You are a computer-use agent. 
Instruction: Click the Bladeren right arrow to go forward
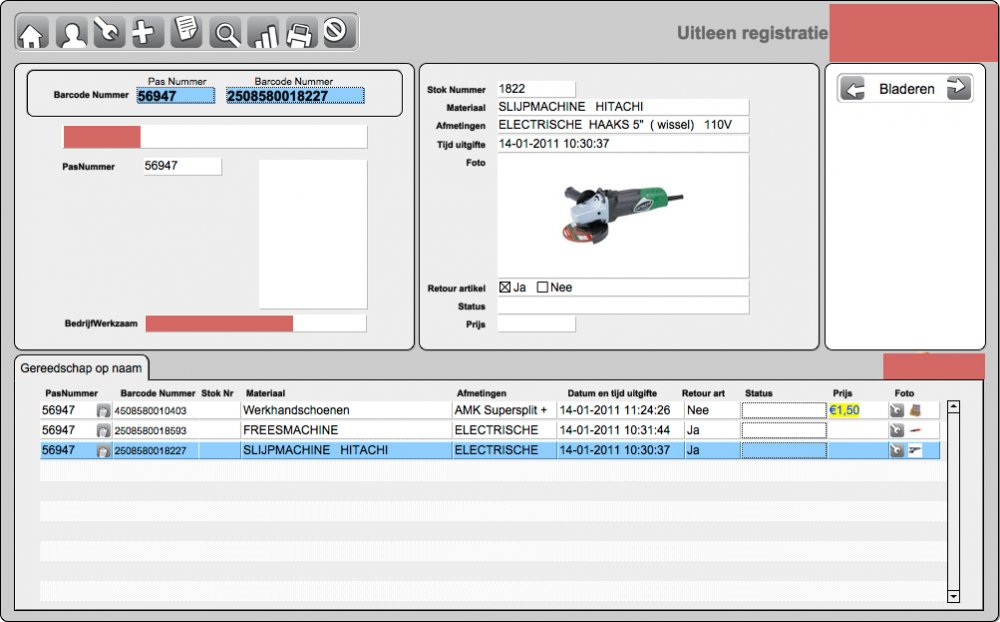(x=958, y=87)
